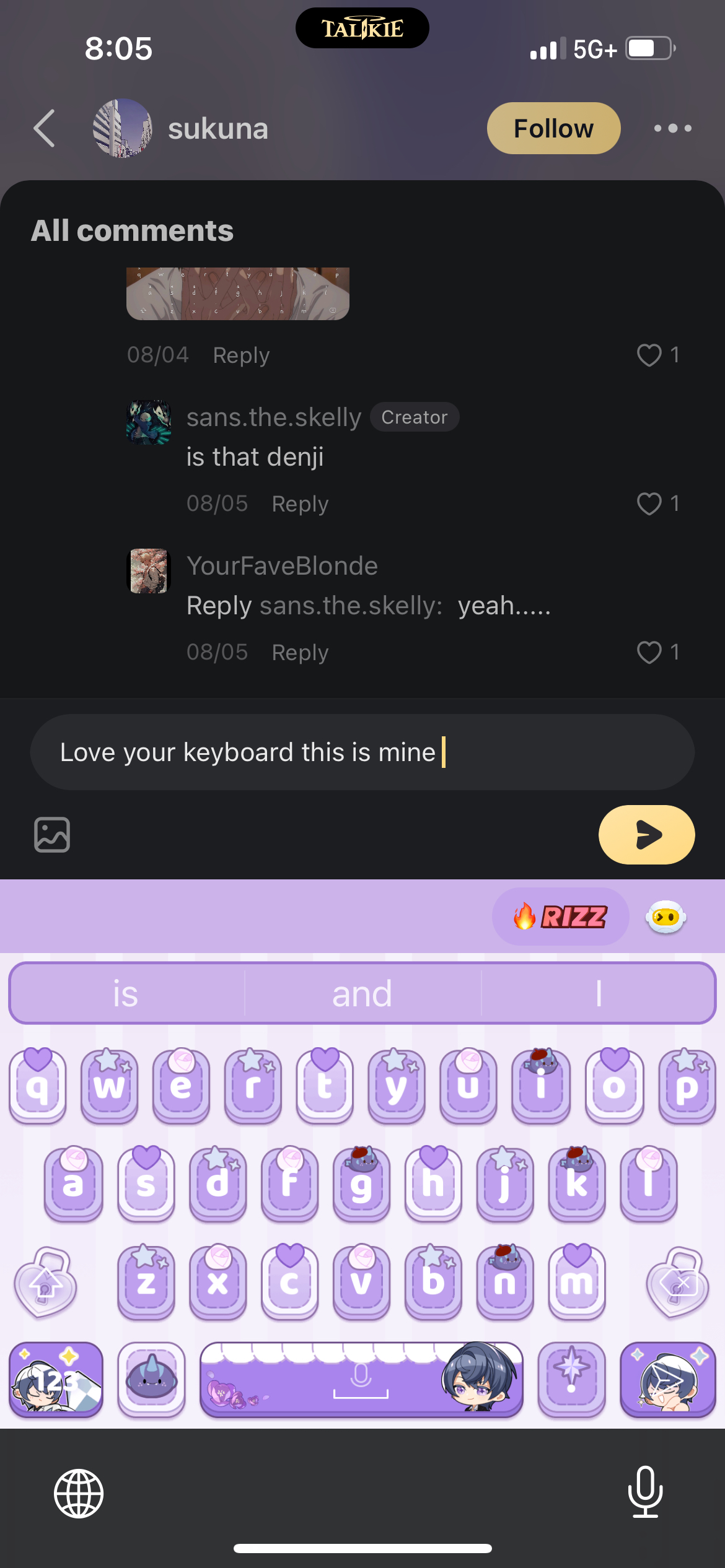Follow the user sukuna
Viewport: 725px width, 1568px height.
pyautogui.click(x=554, y=128)
